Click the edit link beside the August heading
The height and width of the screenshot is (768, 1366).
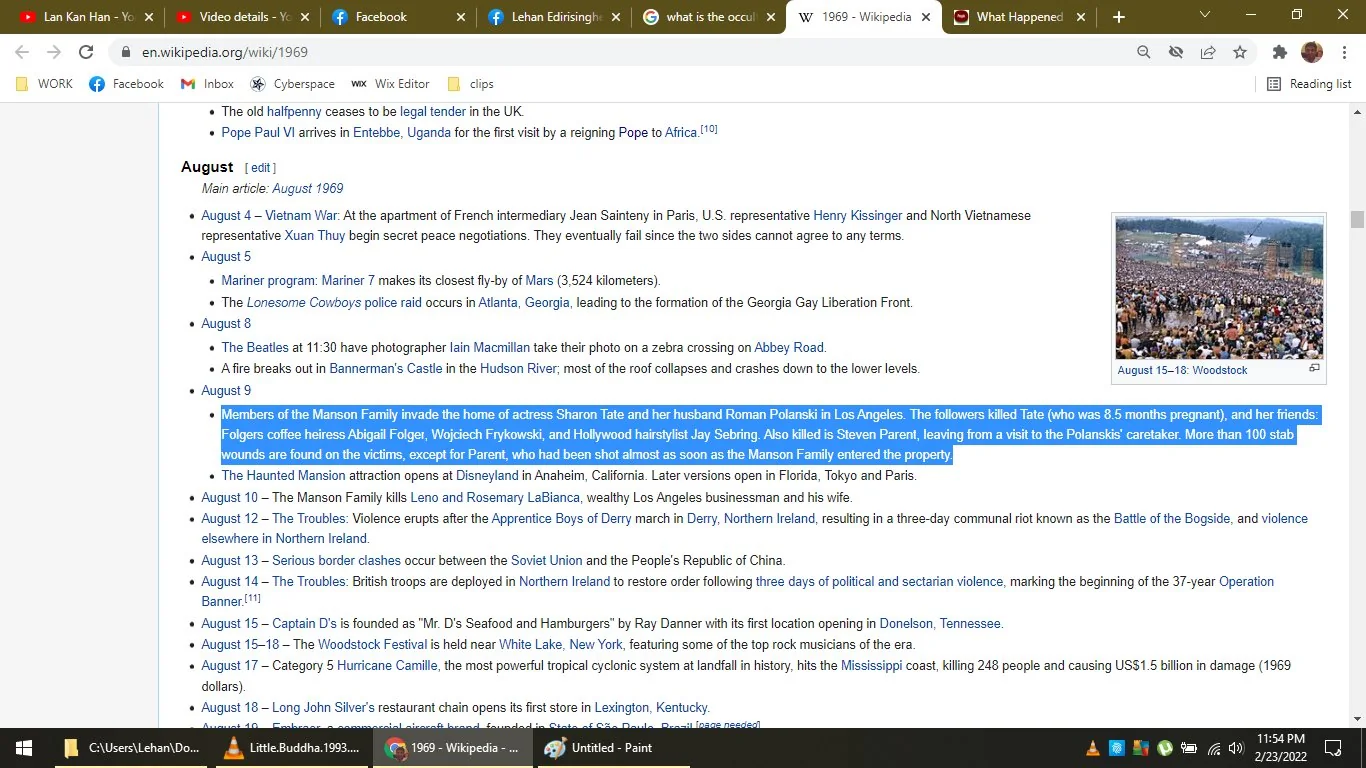pos(261,168)
